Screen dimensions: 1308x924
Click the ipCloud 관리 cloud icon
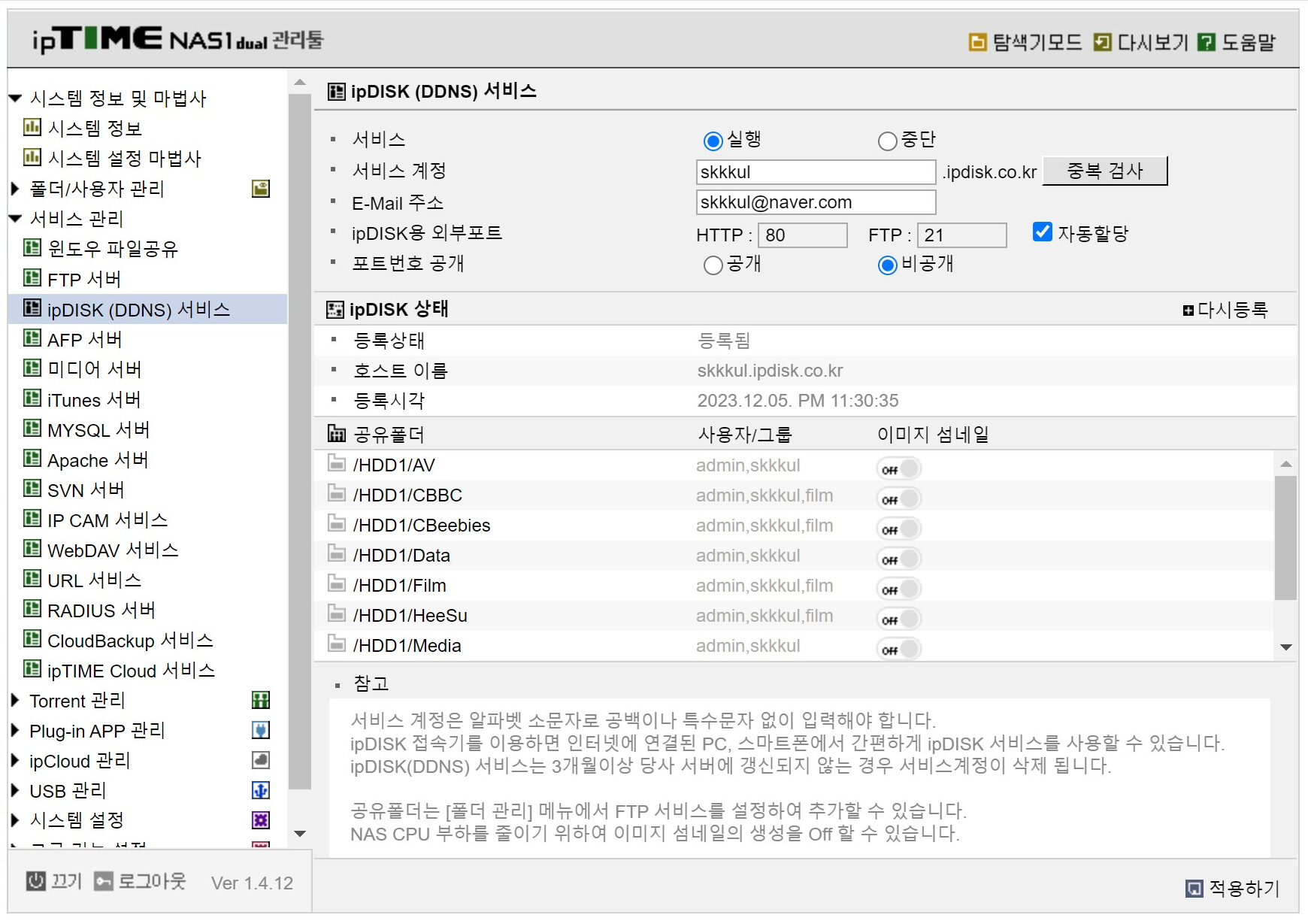tap(261, 760)
